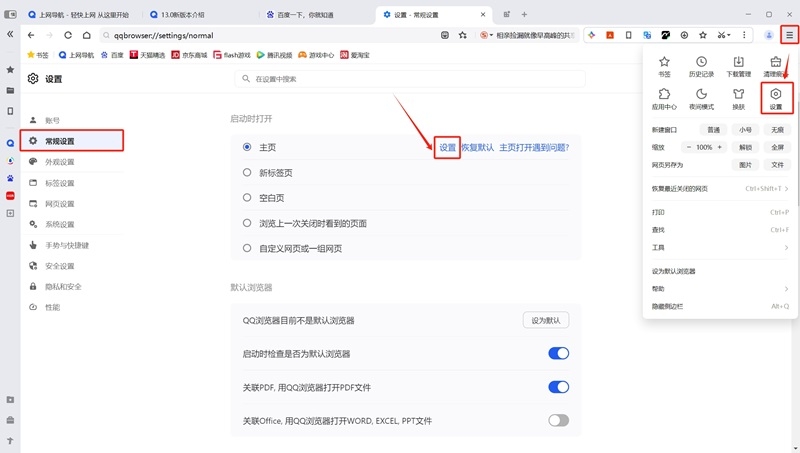This screenshot has height=453, width=800.
Task: Enable 关联Office file association switch
Action: pyautogui.click(x=558, y=420)
